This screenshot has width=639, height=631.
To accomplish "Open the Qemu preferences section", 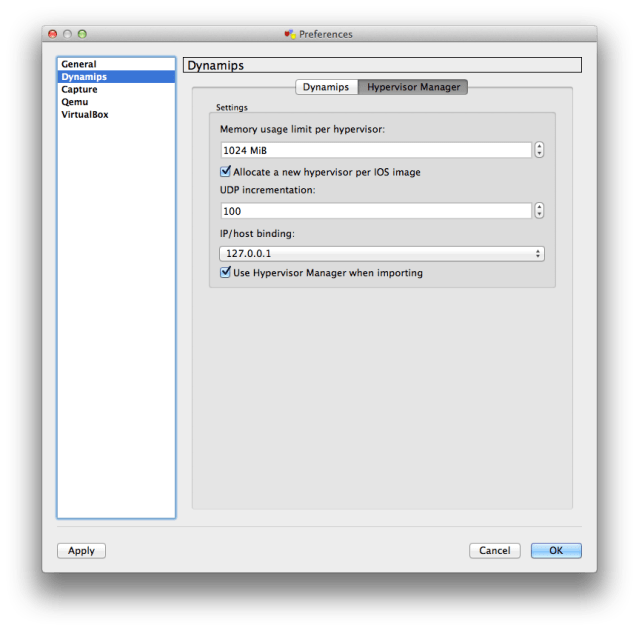I will coord(116,102).
